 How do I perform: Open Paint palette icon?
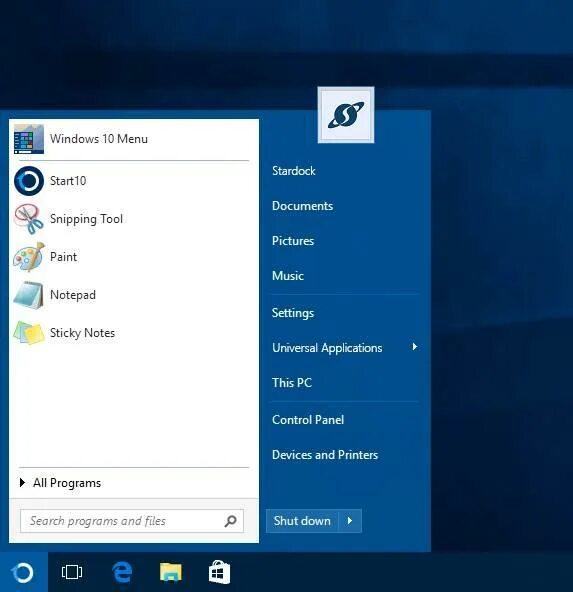[29, 257]
